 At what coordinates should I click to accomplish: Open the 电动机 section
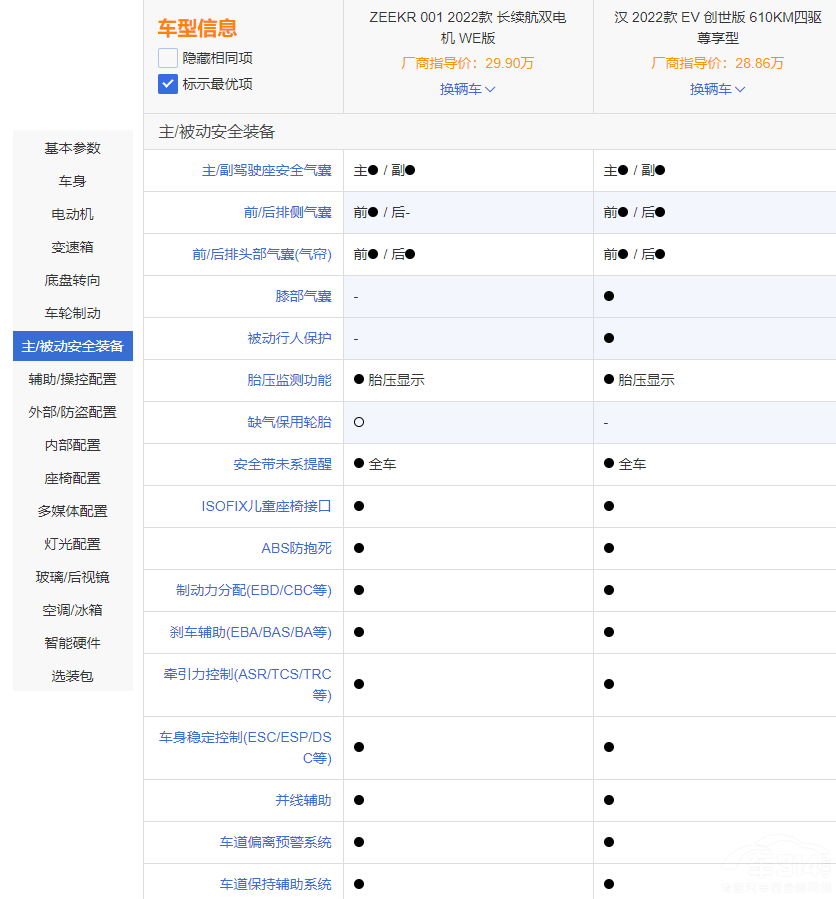coord(72,214)
